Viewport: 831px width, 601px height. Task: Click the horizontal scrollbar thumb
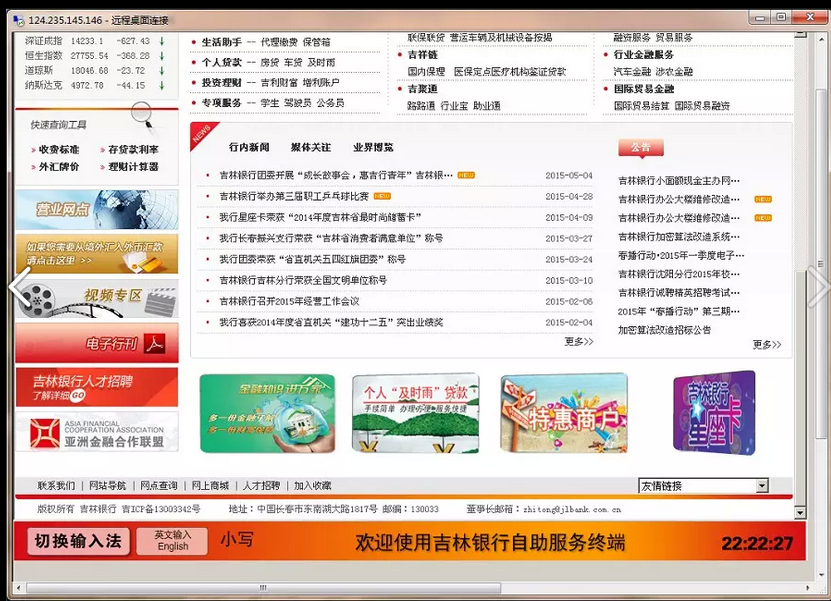pyautogui.click(x=263, y=588)
